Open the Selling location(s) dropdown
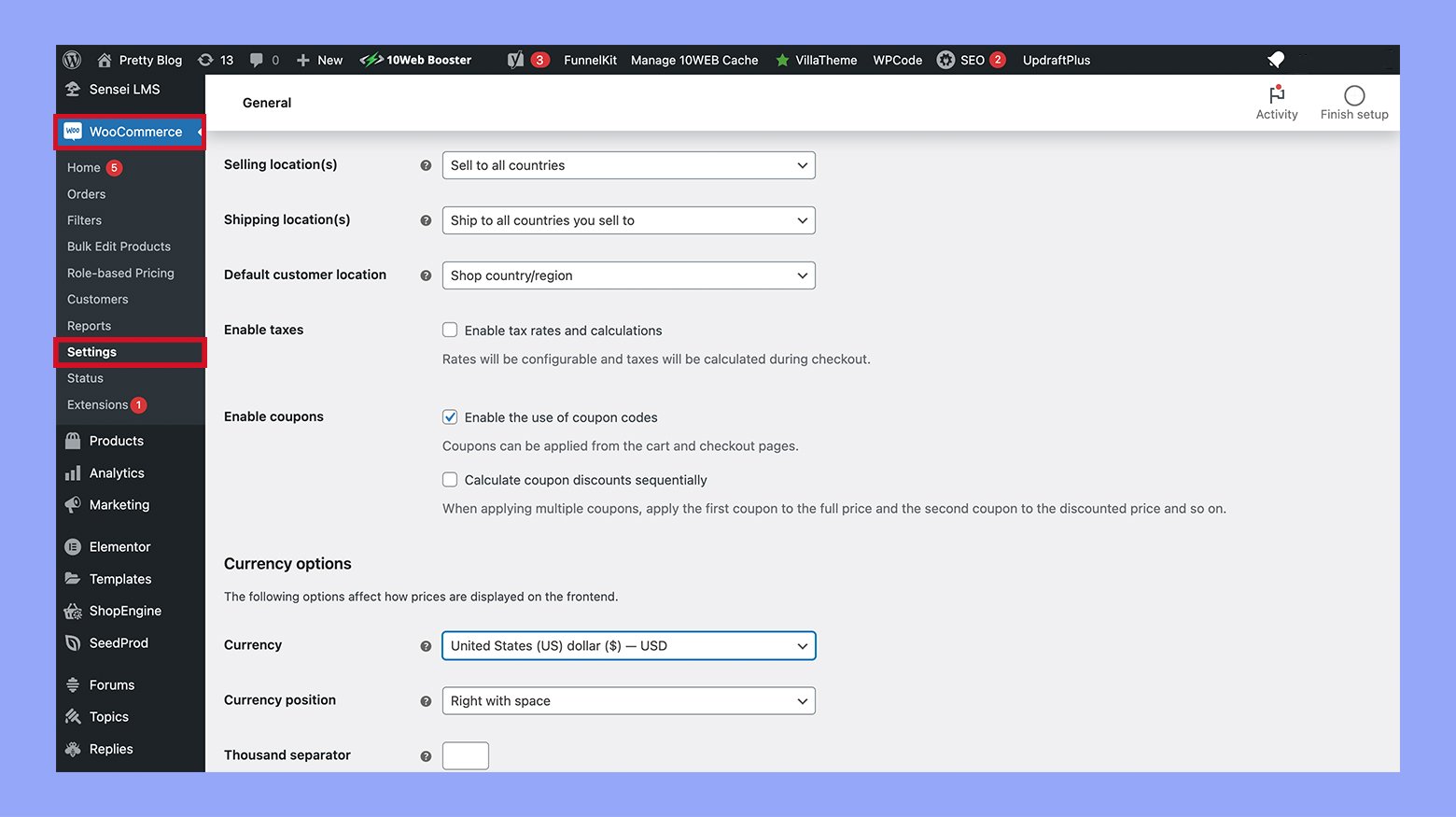This screenshot has height=817, width=1456. point(628,164)
